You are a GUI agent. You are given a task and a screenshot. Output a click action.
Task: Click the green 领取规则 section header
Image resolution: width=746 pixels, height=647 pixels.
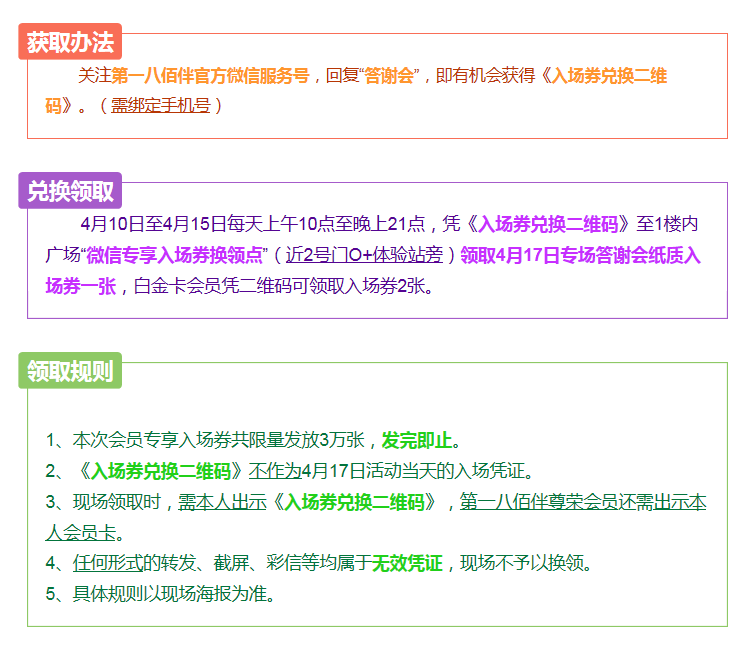(x=70, y=371)
